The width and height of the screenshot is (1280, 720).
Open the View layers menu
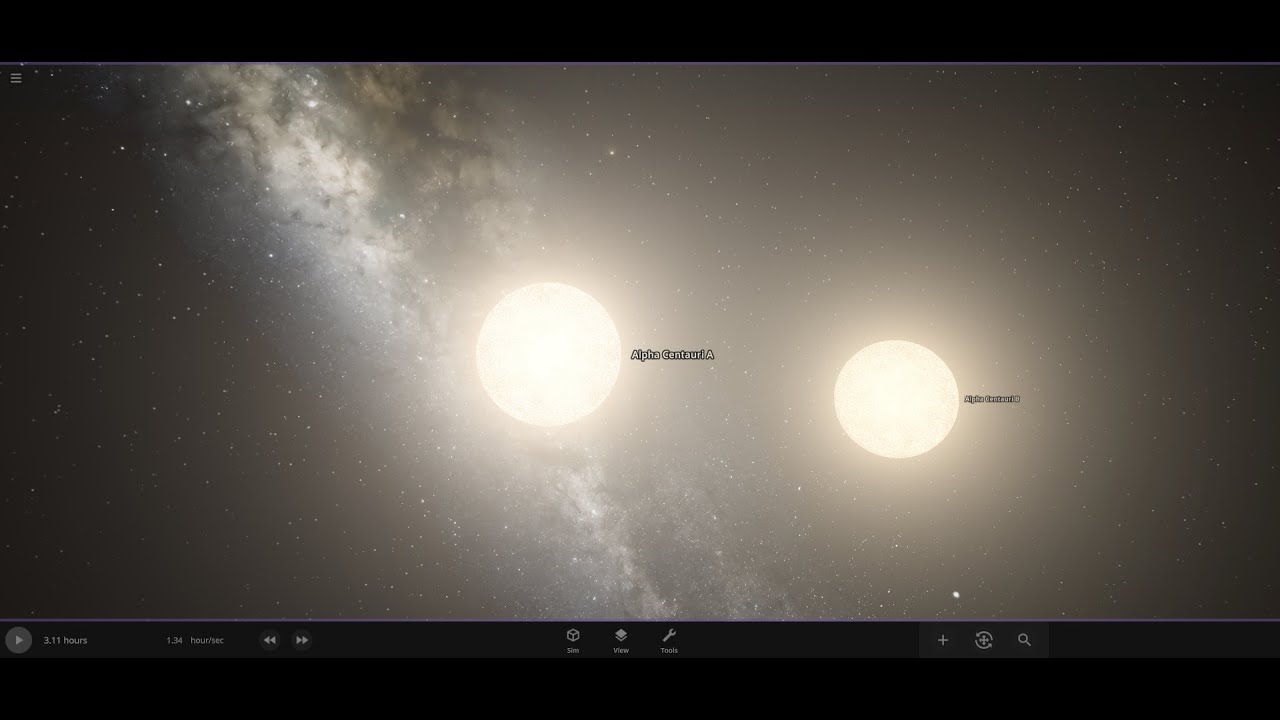[621, 640]
